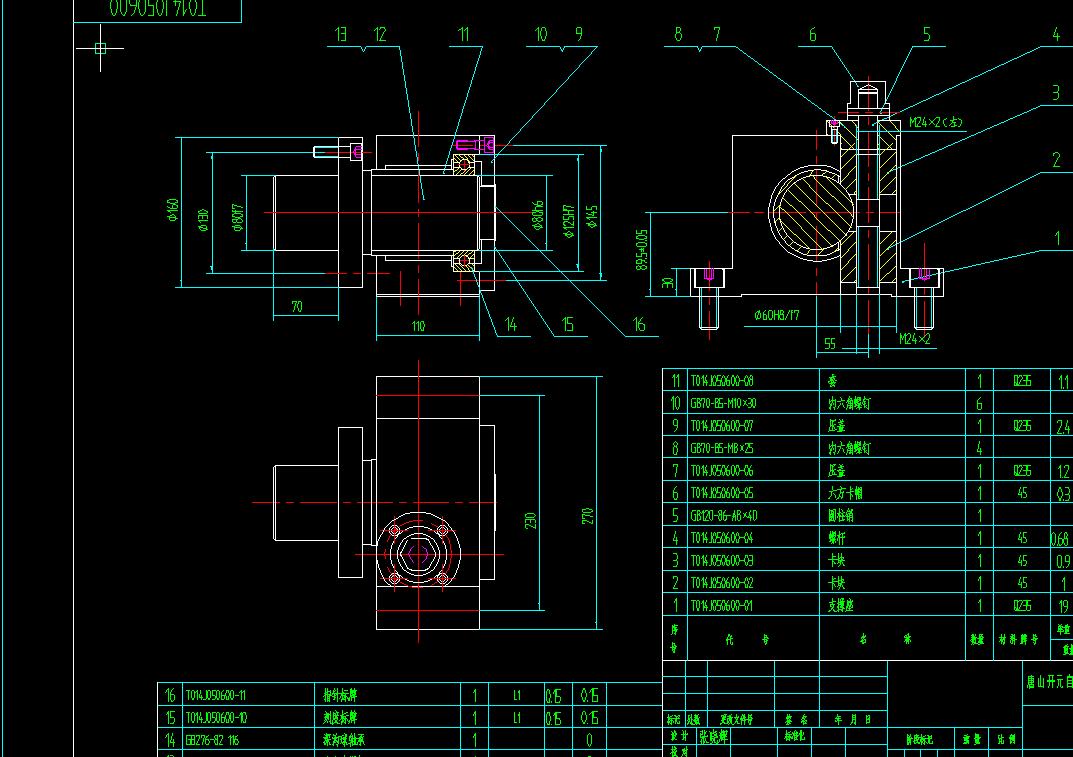This screenshot has width=1073, height=757.
Task: Click the 材料牌号 column header
Action: pos(1018,640)
